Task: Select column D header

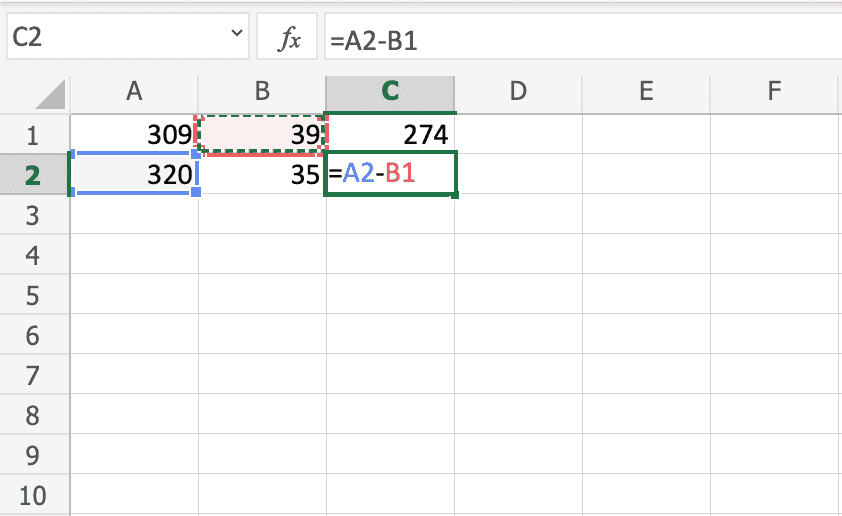Action: tap(518, 92)
